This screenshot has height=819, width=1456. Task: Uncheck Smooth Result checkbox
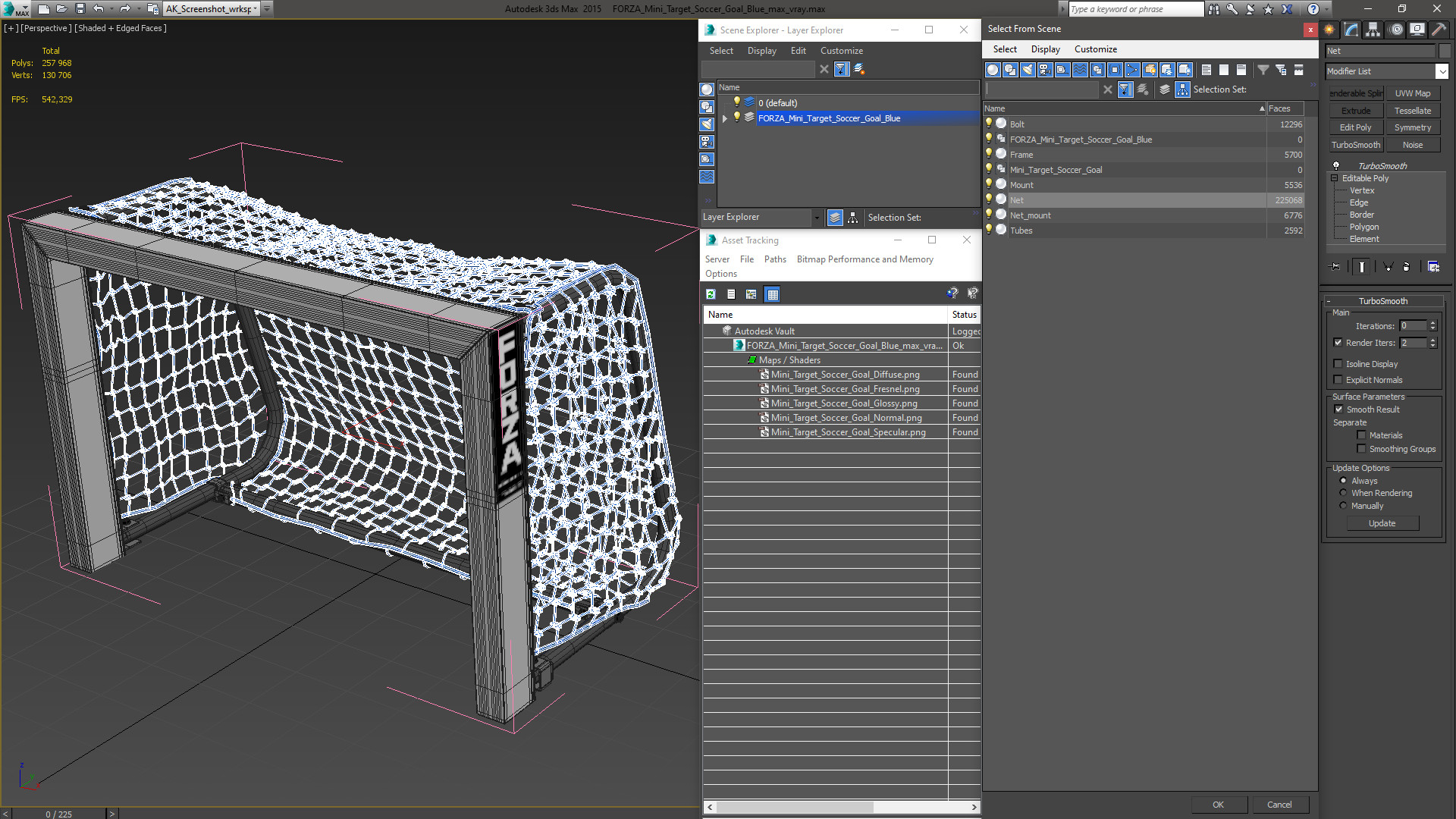tap(1338, 409)
